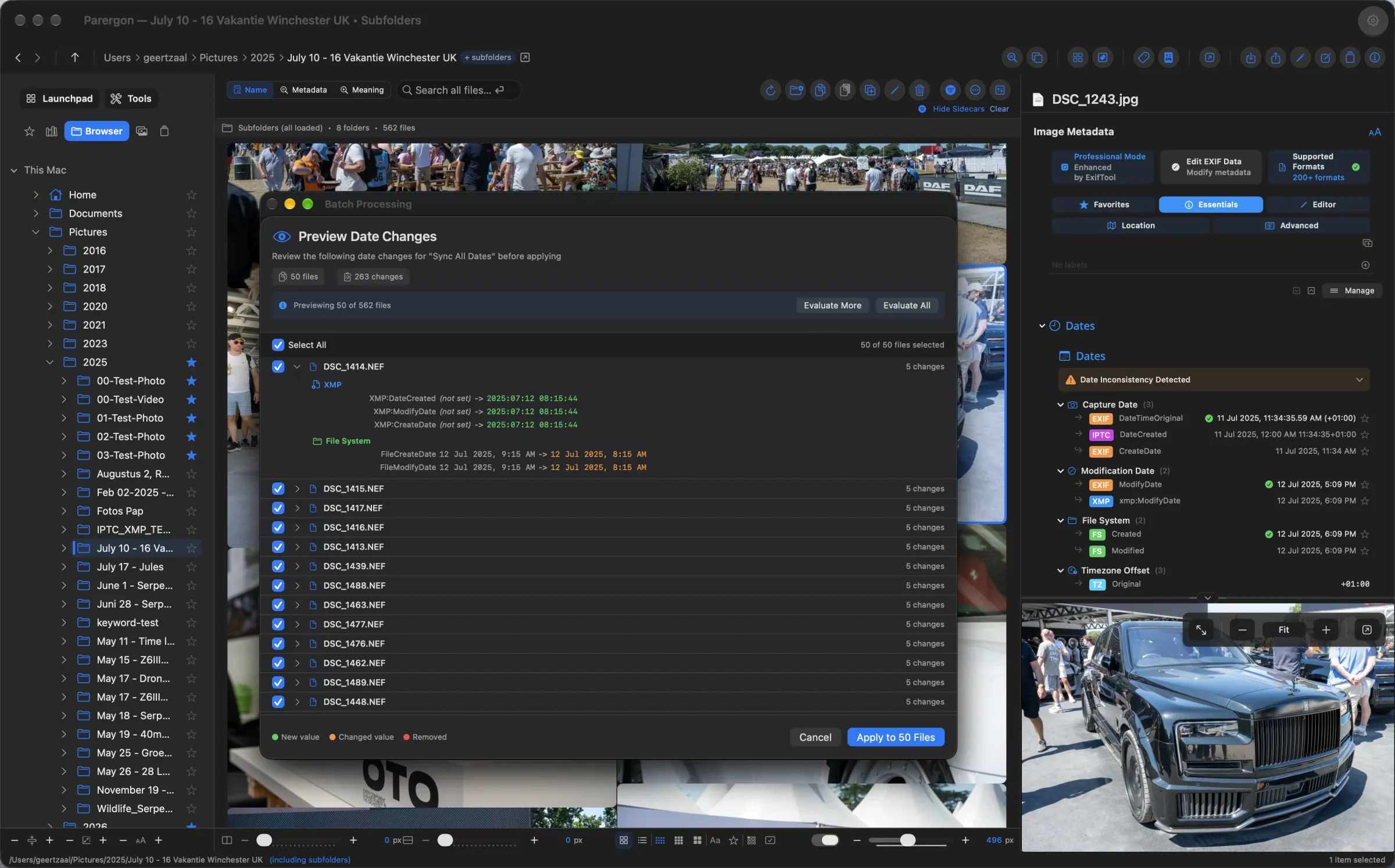The image size is (1395, 868).
Task: Click the magnifier icon in top toolbar
Action: (1012, 58)
